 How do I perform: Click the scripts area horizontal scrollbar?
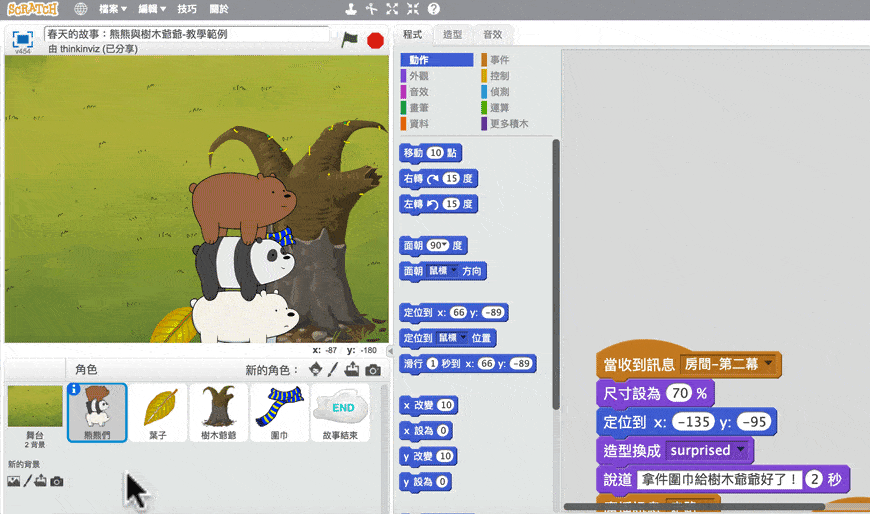[694, 506]
